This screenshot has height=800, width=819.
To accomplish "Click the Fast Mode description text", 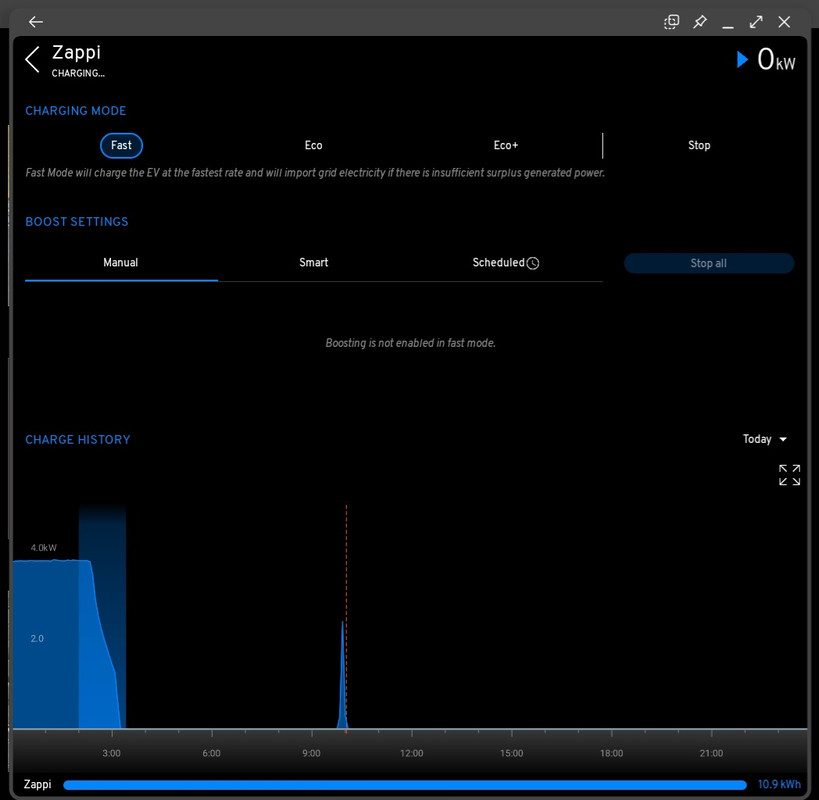I will point(315,173).
